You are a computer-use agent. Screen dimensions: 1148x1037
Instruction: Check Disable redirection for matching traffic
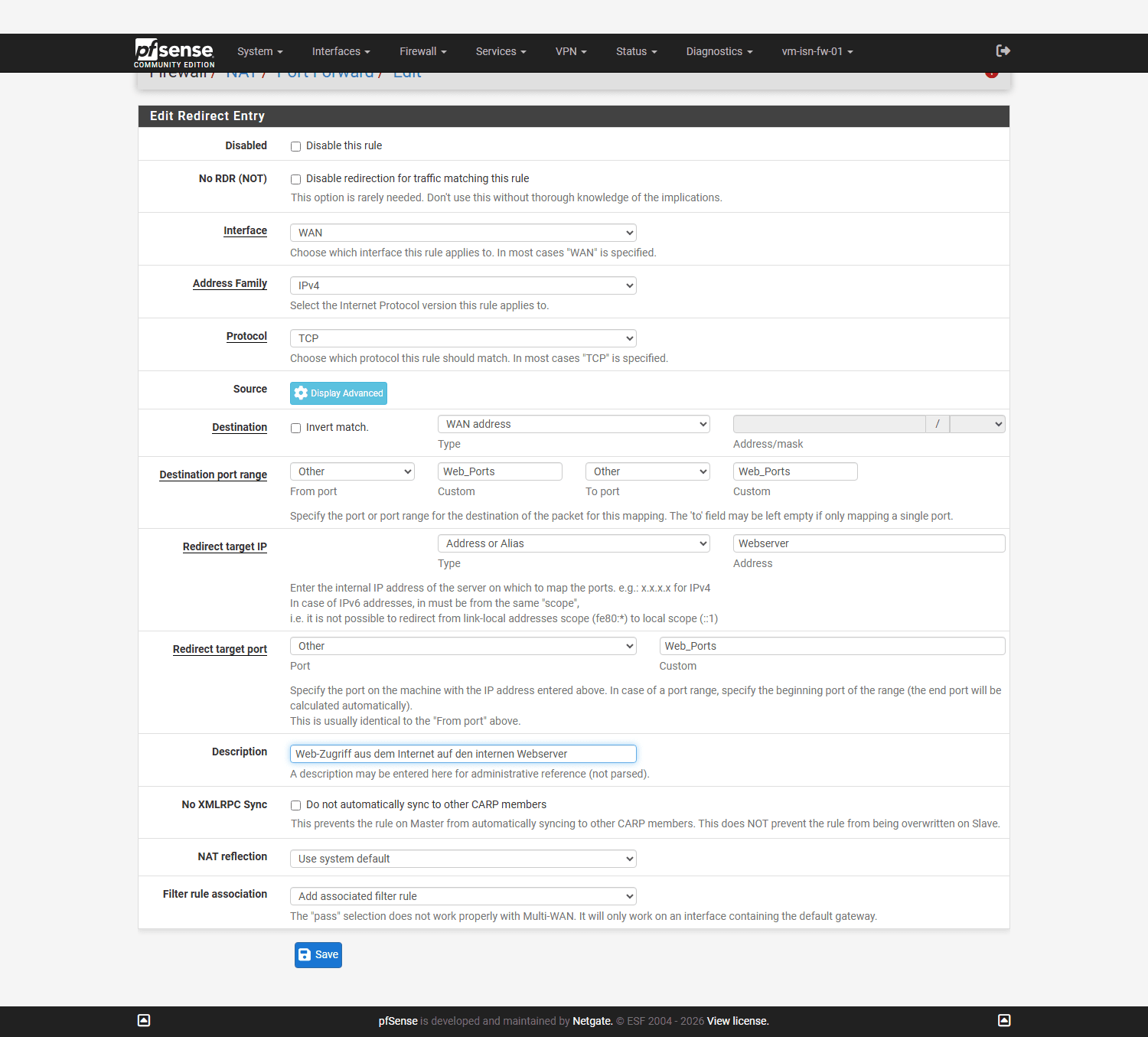coord(295,179)
